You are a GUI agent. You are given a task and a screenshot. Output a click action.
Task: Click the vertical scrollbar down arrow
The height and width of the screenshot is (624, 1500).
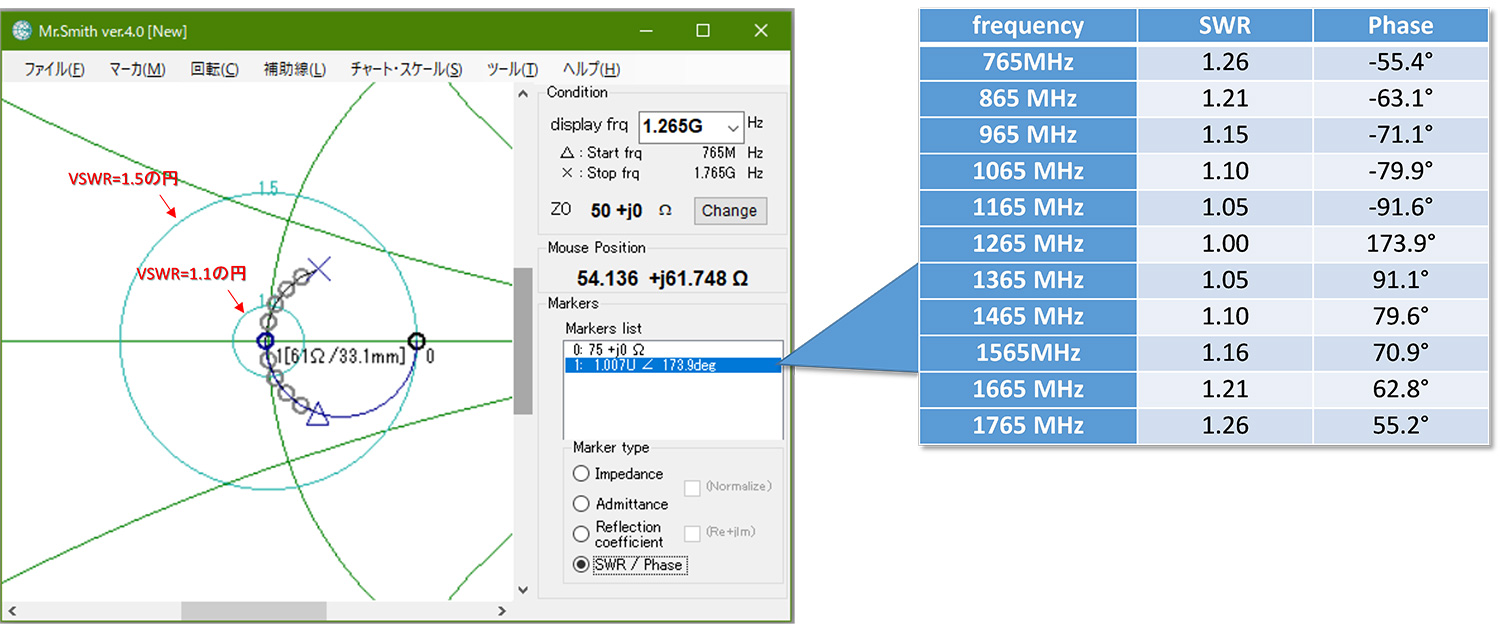click(x=524, y=590)
